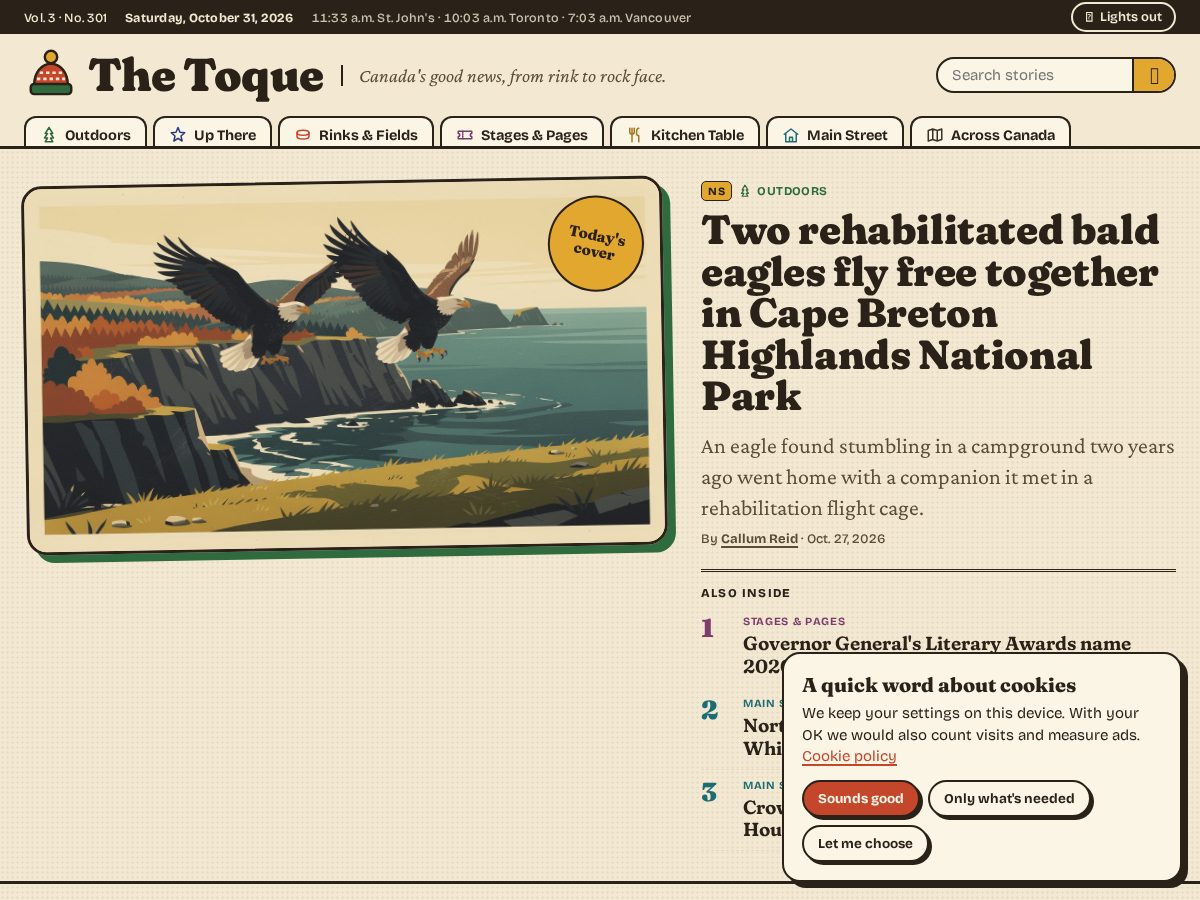Viewport: 1200px width, 900px height.
Task: Open the Outdoors section tab
Action: pos(86,133)
